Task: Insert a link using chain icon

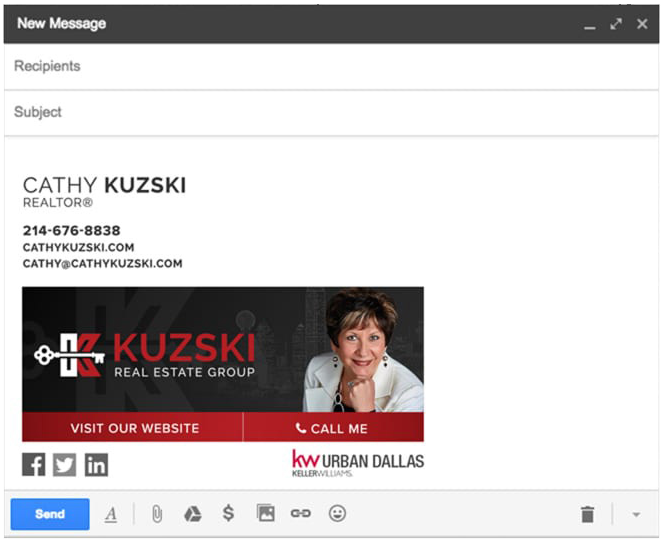Action: [x=300, y=514]
